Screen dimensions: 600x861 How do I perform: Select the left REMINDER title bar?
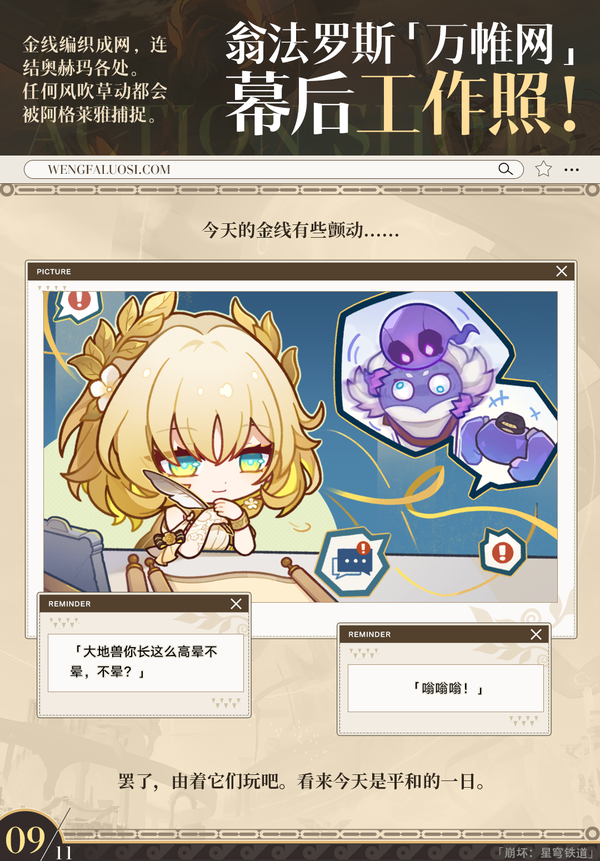coord(144,603)
